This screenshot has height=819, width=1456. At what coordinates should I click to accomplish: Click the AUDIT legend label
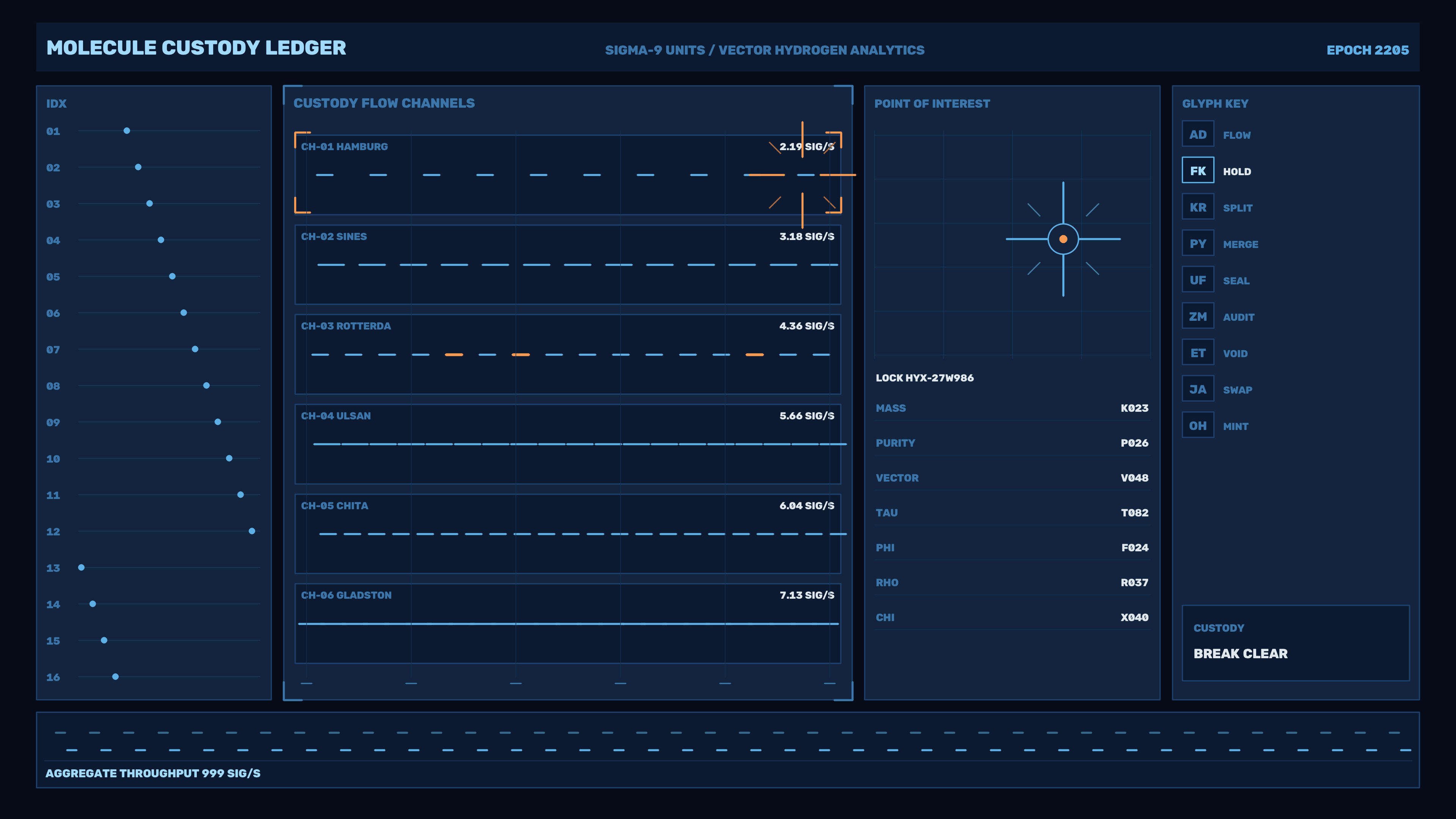pos(1238,317)
